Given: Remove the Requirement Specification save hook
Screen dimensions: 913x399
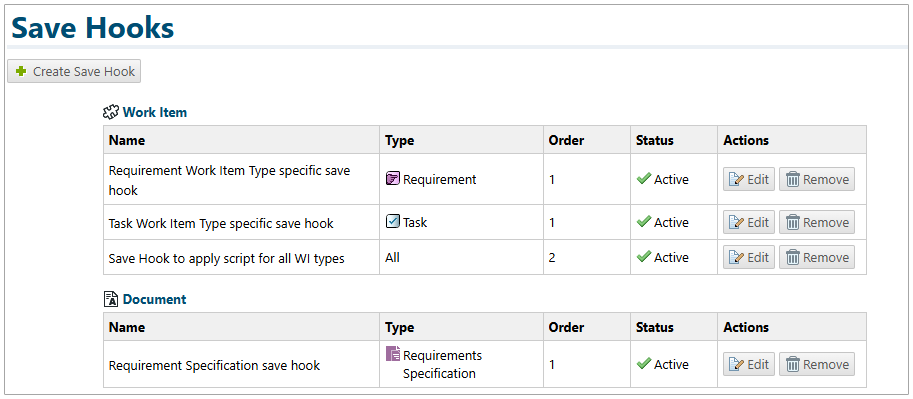Looking at the screenshot, I should point(817,364).
